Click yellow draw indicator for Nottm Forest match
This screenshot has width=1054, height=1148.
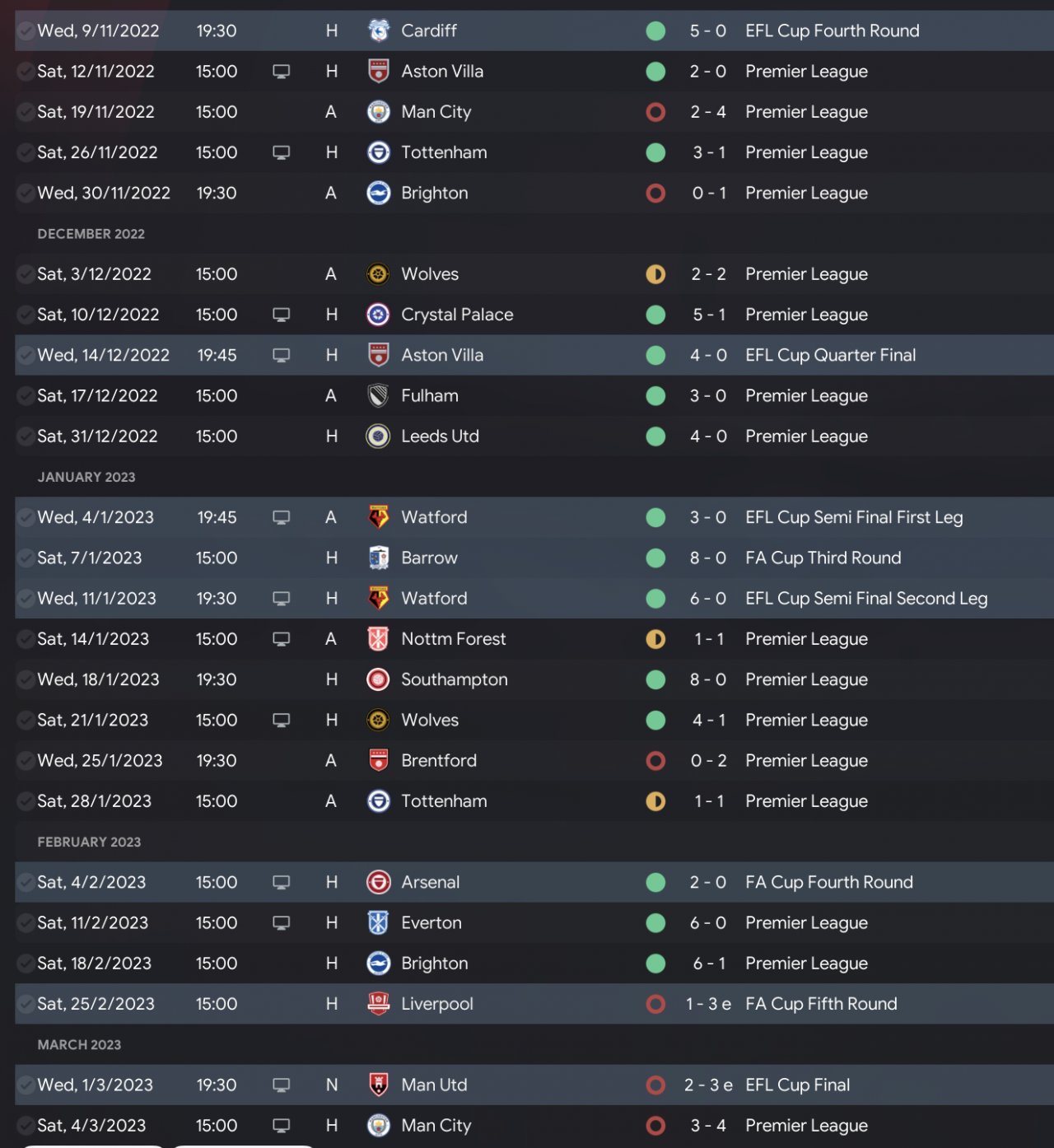coord(655,639)
